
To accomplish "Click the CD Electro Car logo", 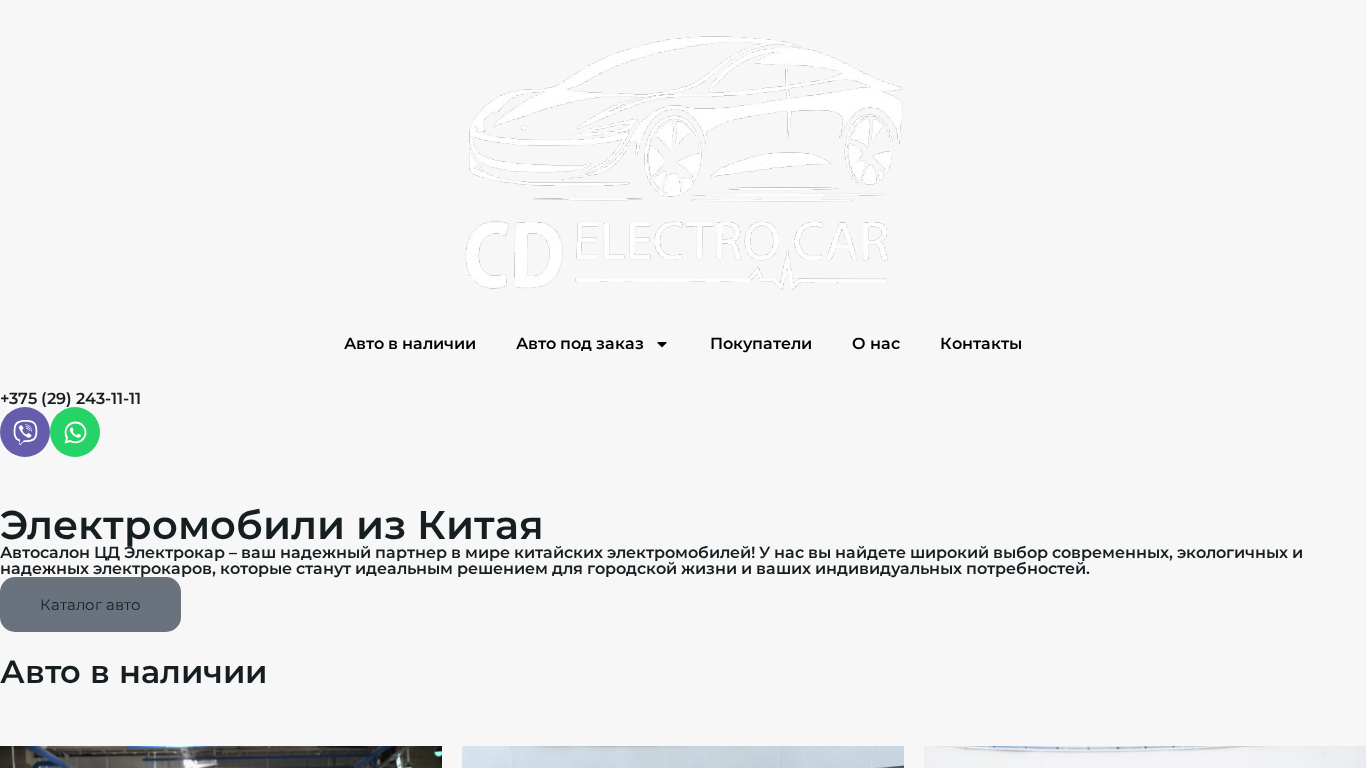I will click(x=683, y=162).
